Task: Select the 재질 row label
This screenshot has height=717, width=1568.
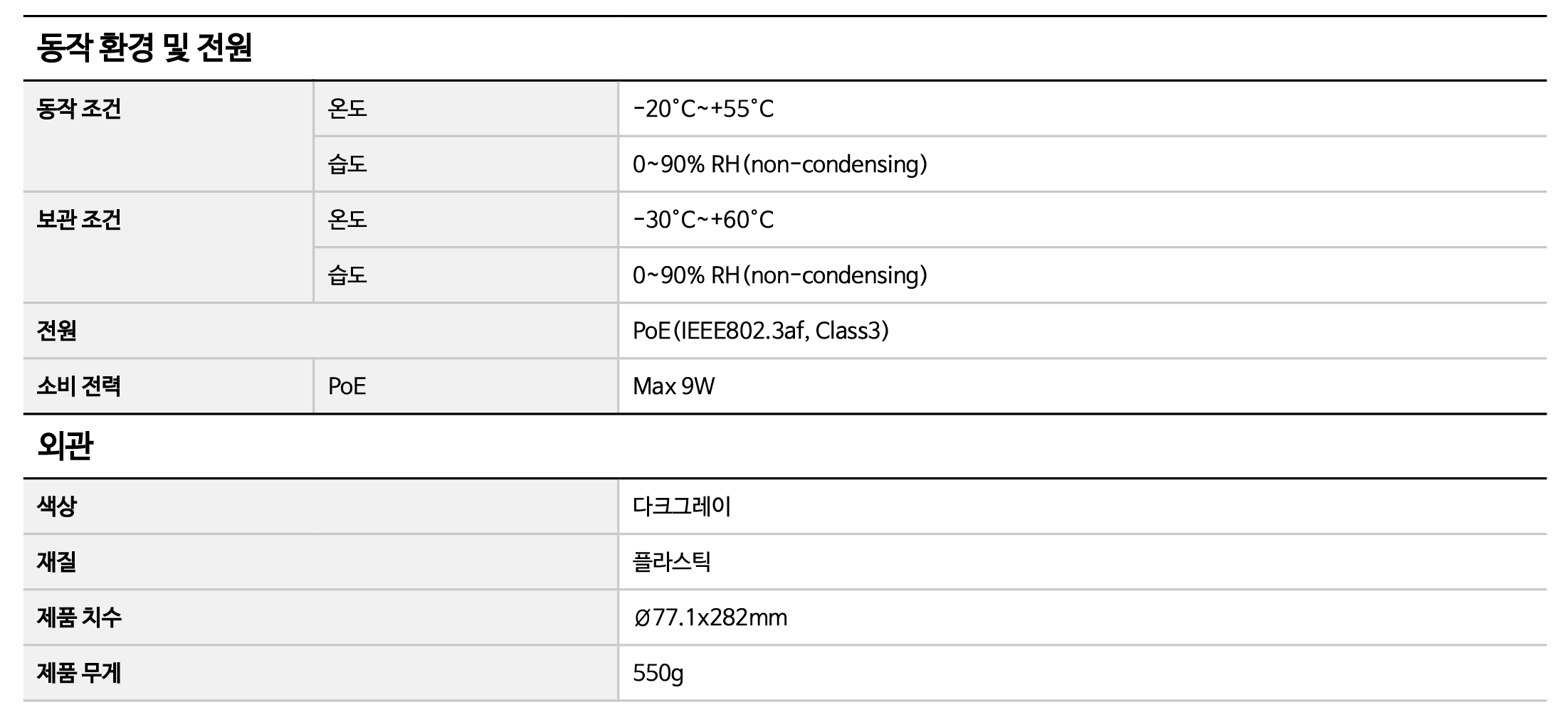Action: pos(57,562)
